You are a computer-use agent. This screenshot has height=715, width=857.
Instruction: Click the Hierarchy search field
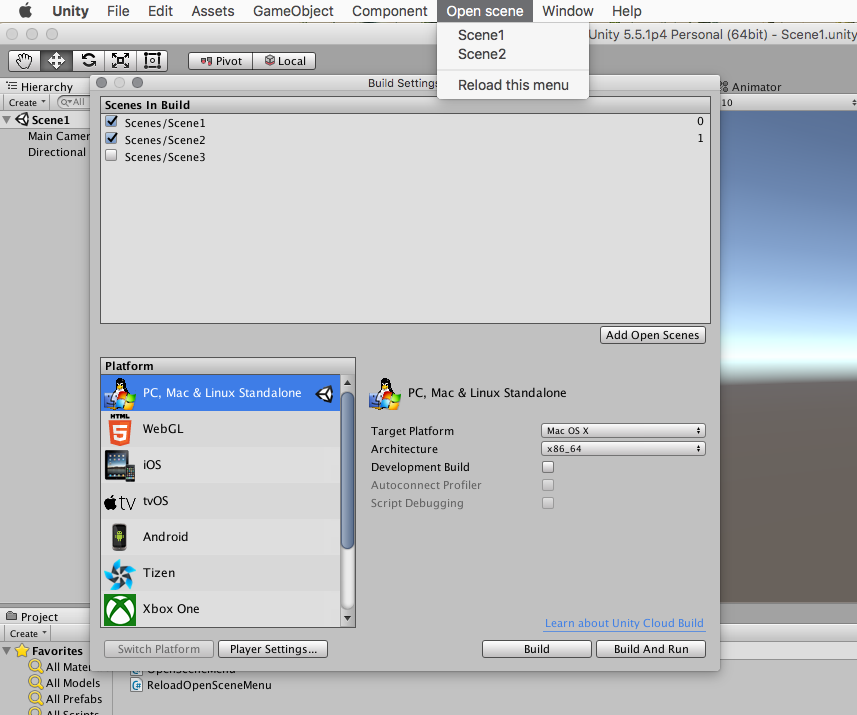coord(73,102)
